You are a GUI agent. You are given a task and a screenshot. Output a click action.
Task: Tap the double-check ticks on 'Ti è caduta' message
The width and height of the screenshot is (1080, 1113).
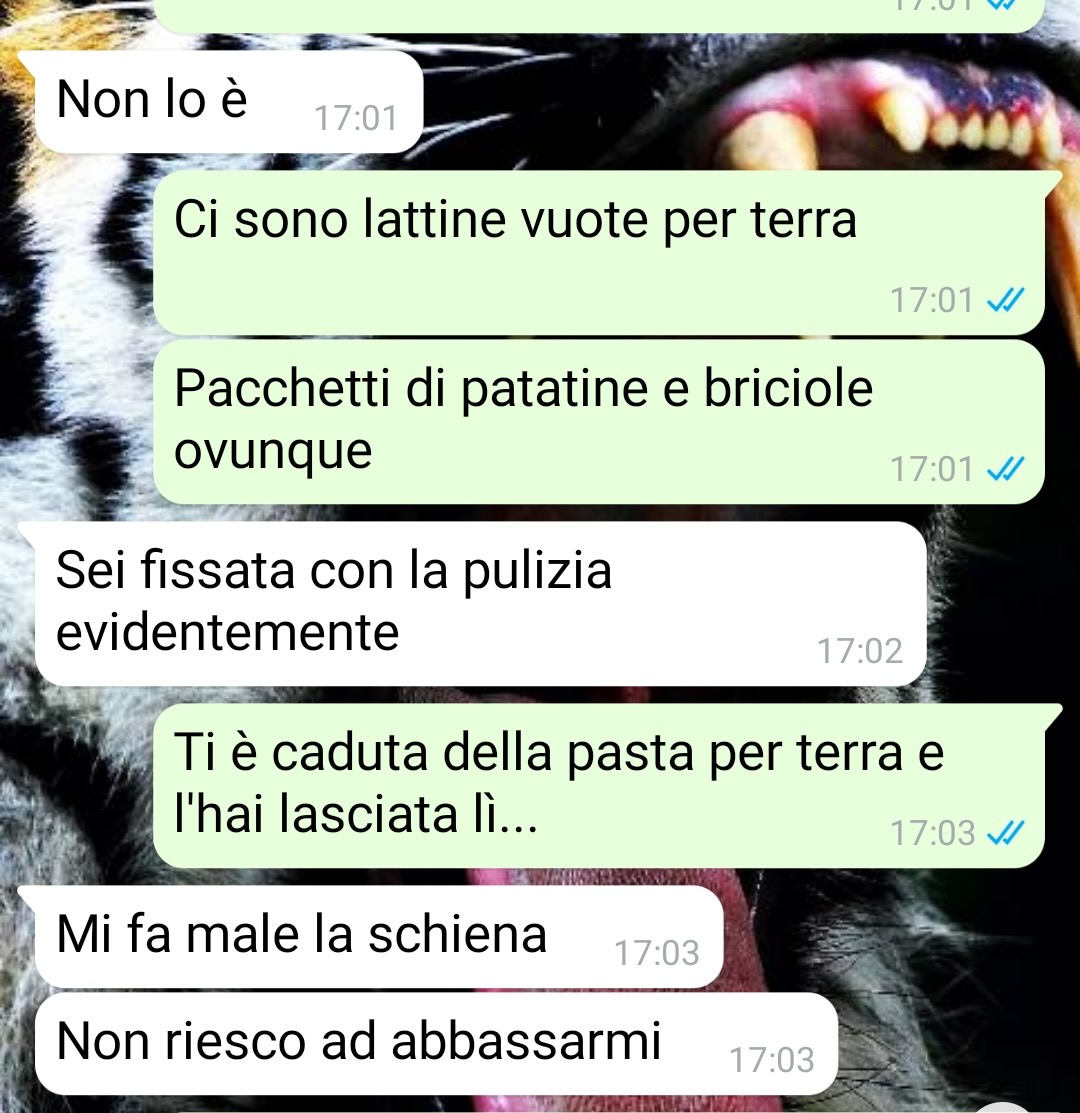(x=1005, y=833)
